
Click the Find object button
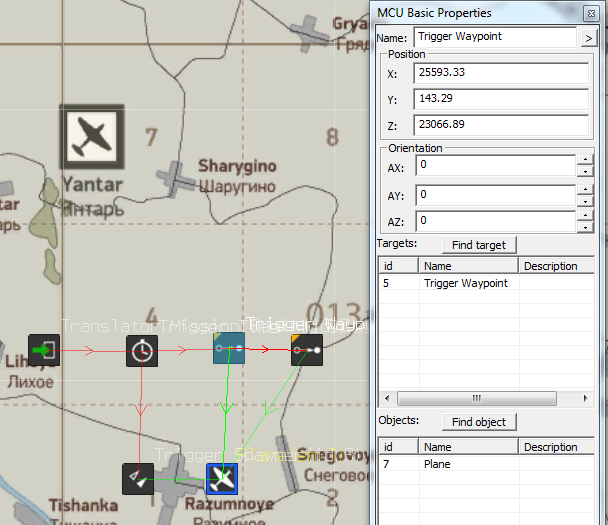tap(479, 422)
